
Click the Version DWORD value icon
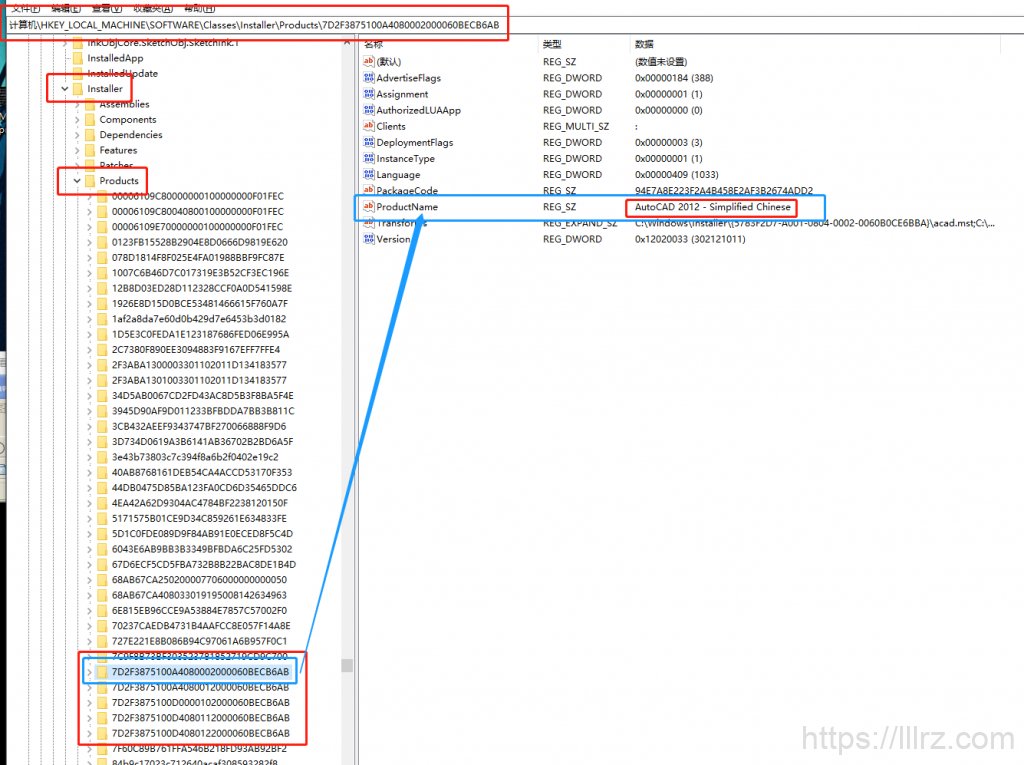368,239
